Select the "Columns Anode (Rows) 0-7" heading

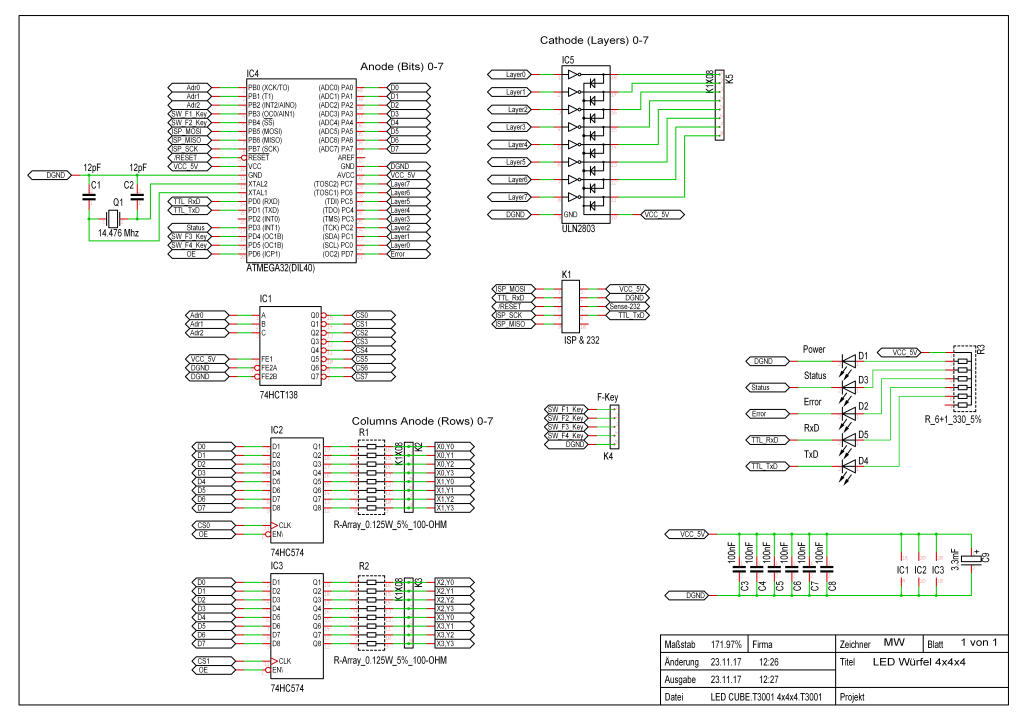point(422,421)
